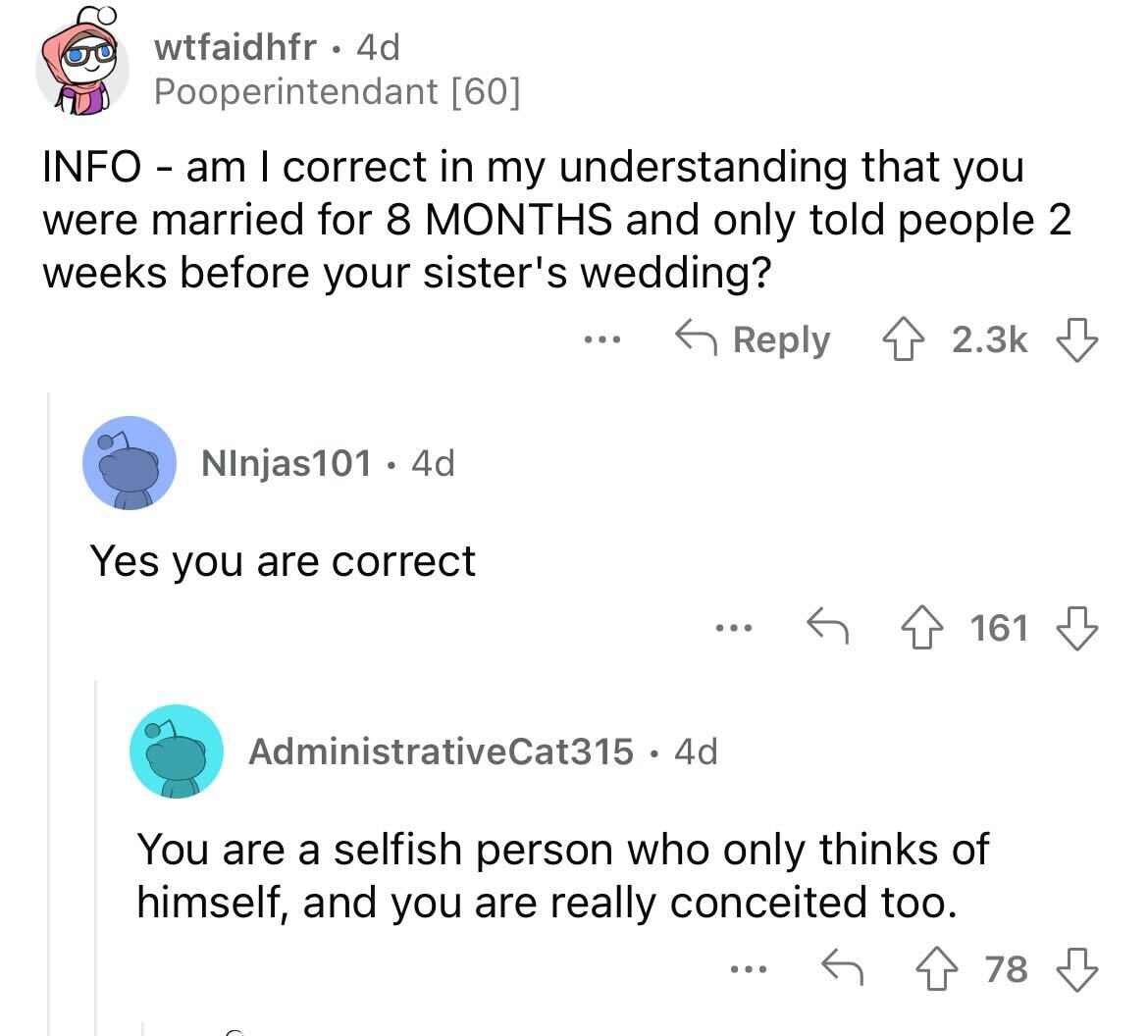Open AdministrativeCat315's user profile link
The height and width of the screenshot is (1036, 1148).
[x=442, y=751]
